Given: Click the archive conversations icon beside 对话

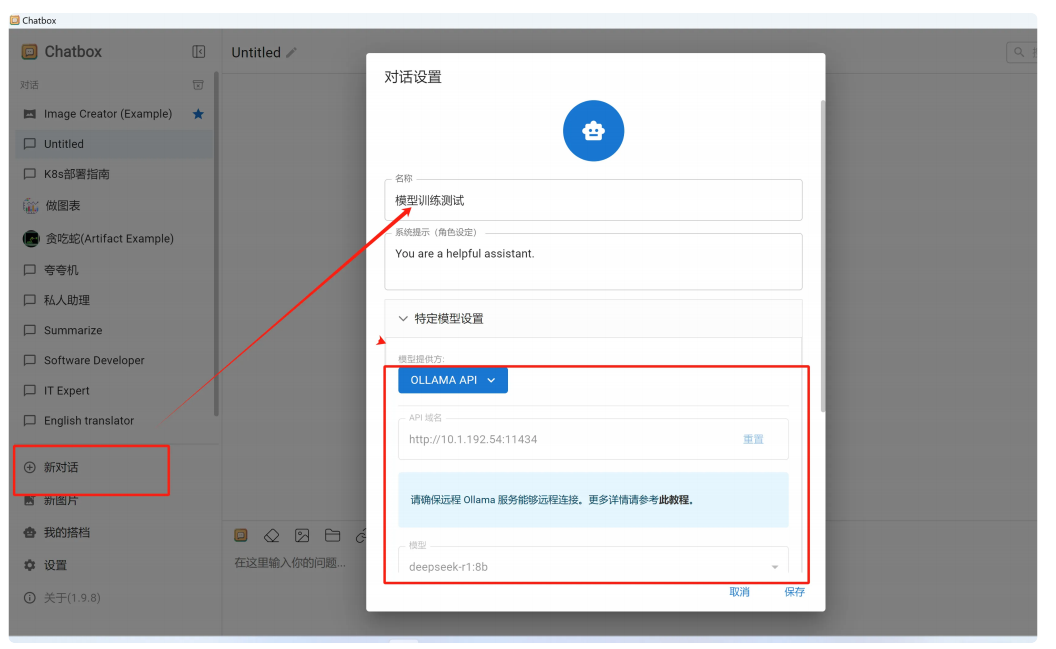Looking at the screenshot, I should 198,85.
